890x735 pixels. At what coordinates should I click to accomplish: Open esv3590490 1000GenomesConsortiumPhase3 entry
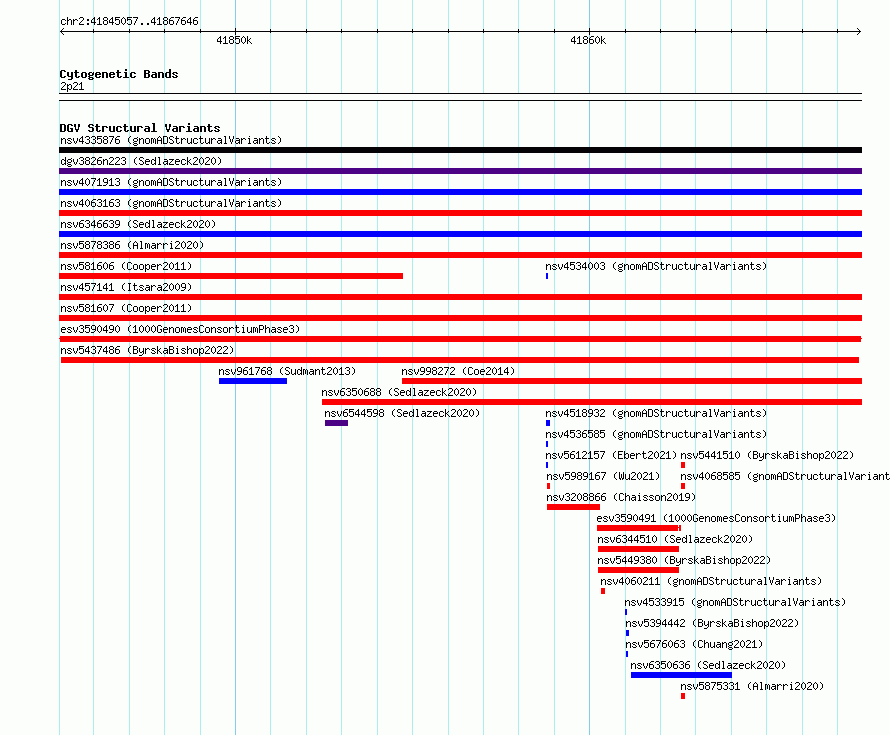180,329
